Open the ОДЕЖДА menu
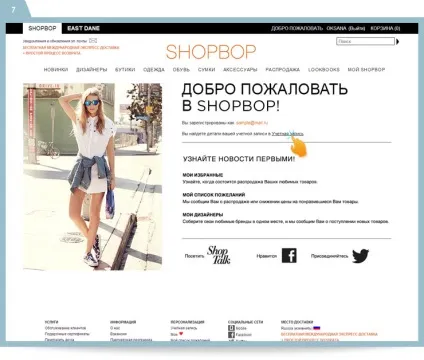The height and width of the screenshot is (360, 424). (x=154, y=70)
